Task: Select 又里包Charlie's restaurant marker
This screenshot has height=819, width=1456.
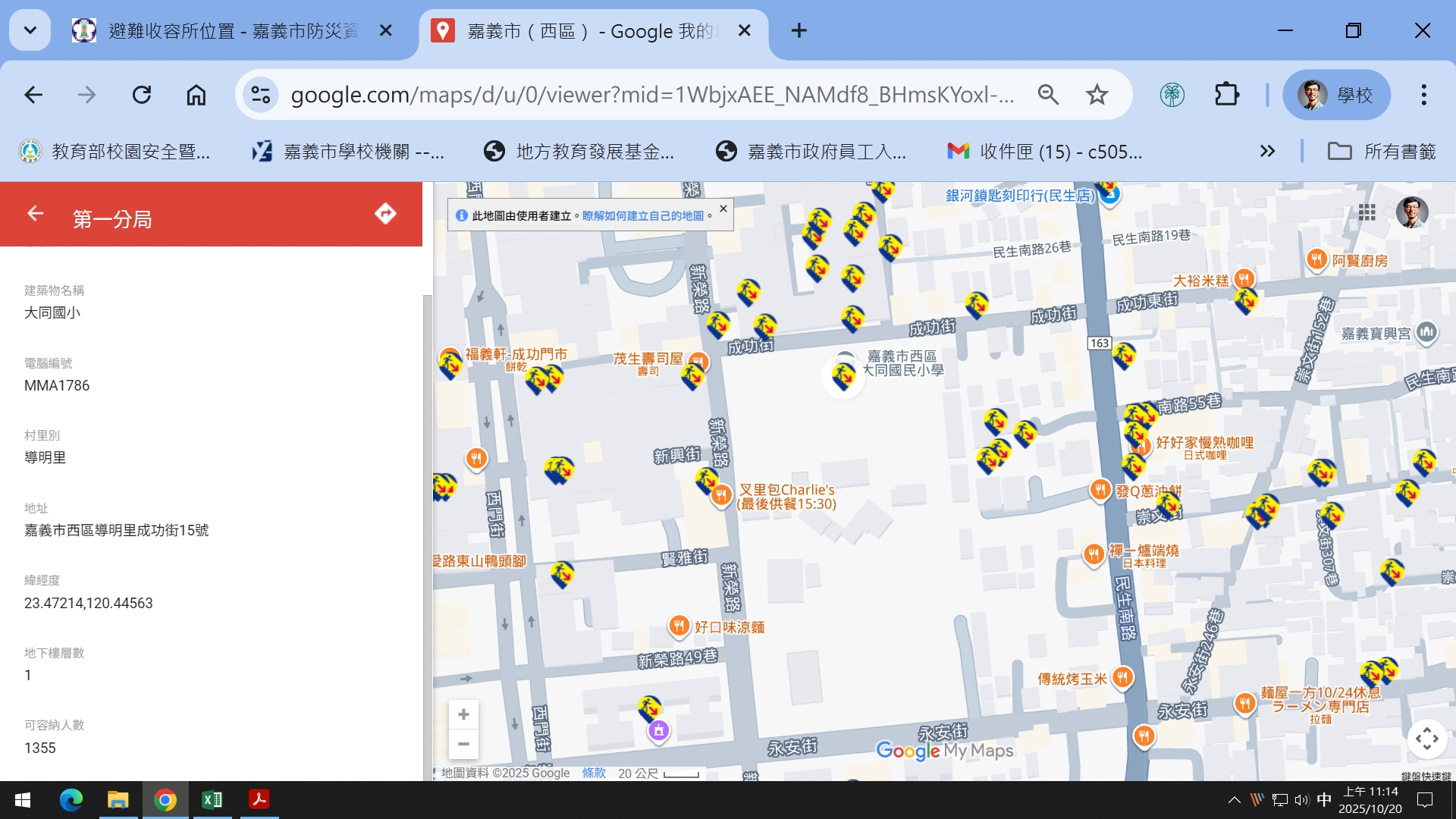Action: pyautogui.click(x=720, y=496)
